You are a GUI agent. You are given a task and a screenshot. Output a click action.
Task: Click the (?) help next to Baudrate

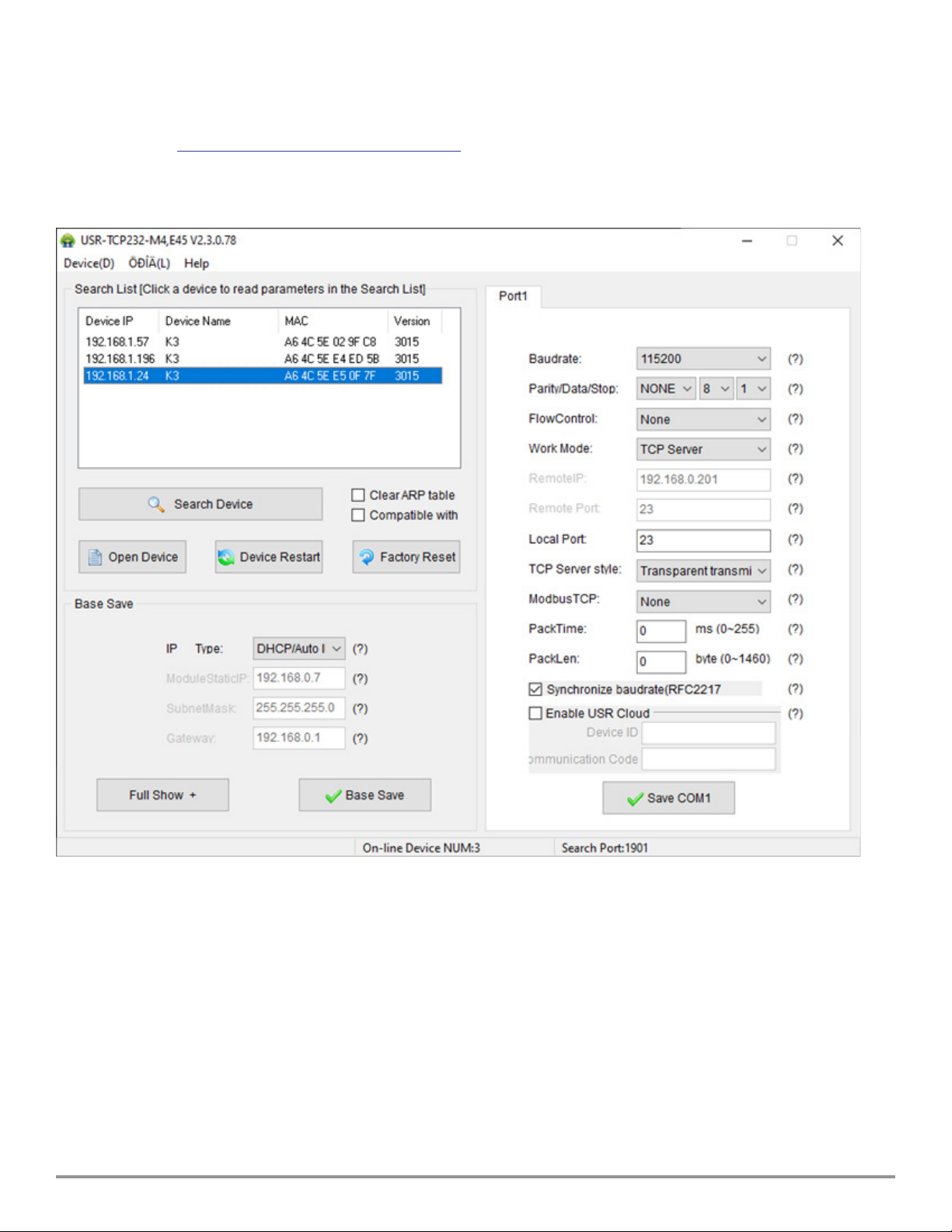[795, 359]
